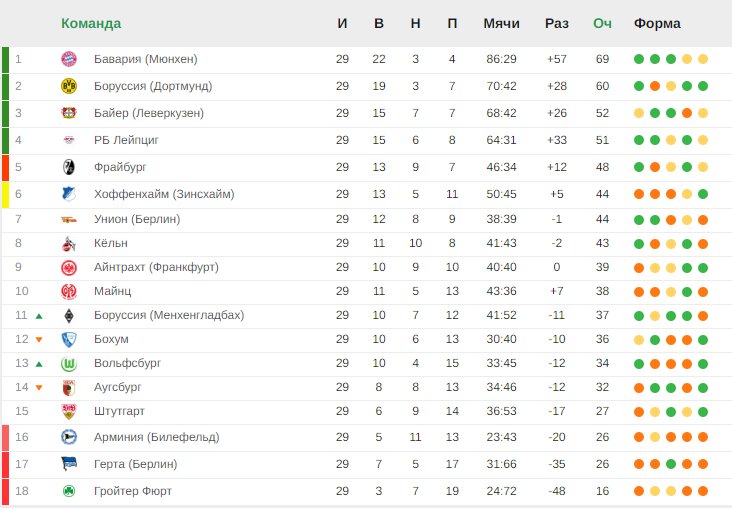Click the orange down arrow beside Бохум
The height and width of the screenshot is (508, 732).
pyautogui.click(x=39, y=340)
